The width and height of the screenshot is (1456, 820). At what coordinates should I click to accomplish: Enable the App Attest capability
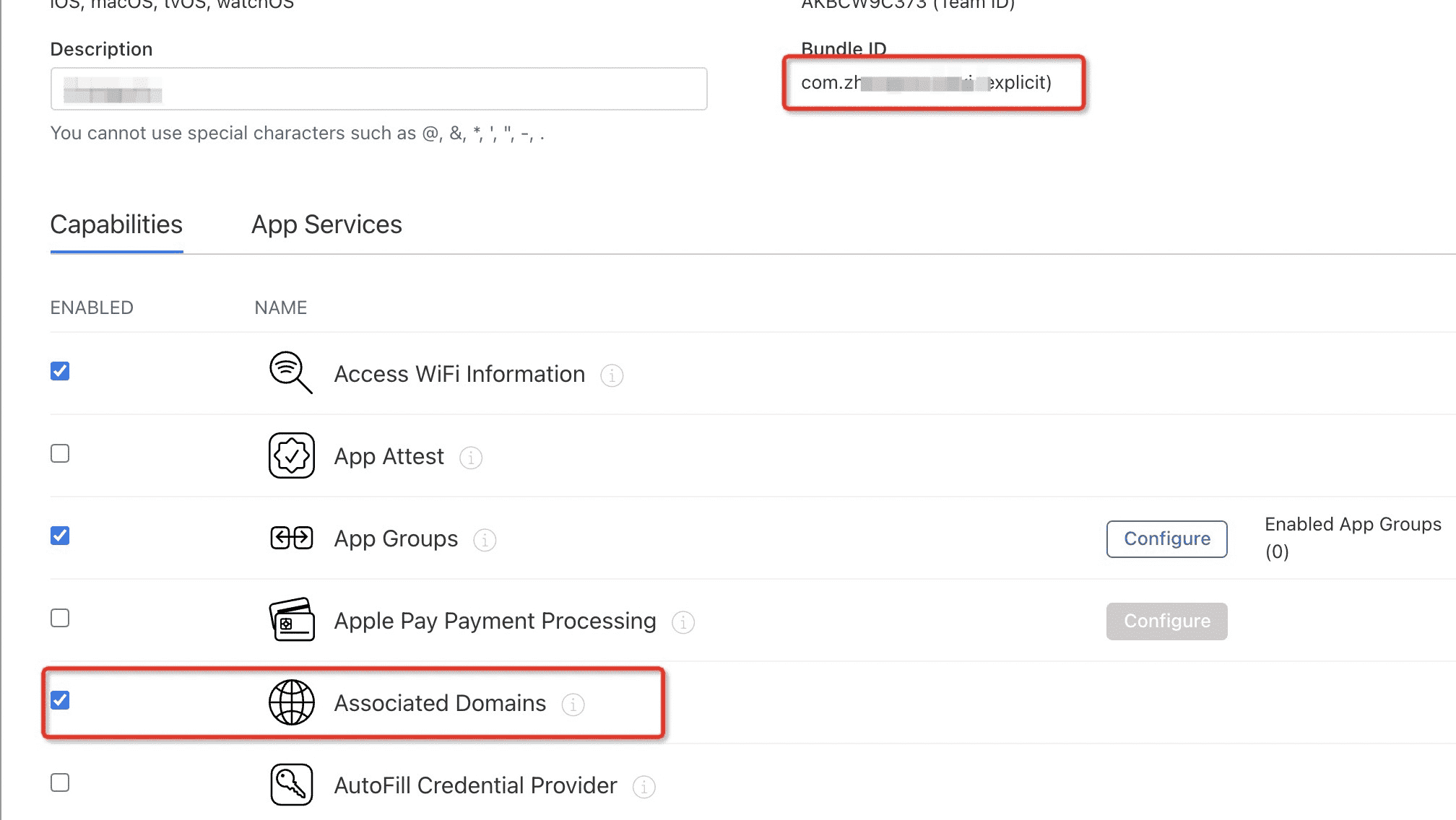(61, 453)
